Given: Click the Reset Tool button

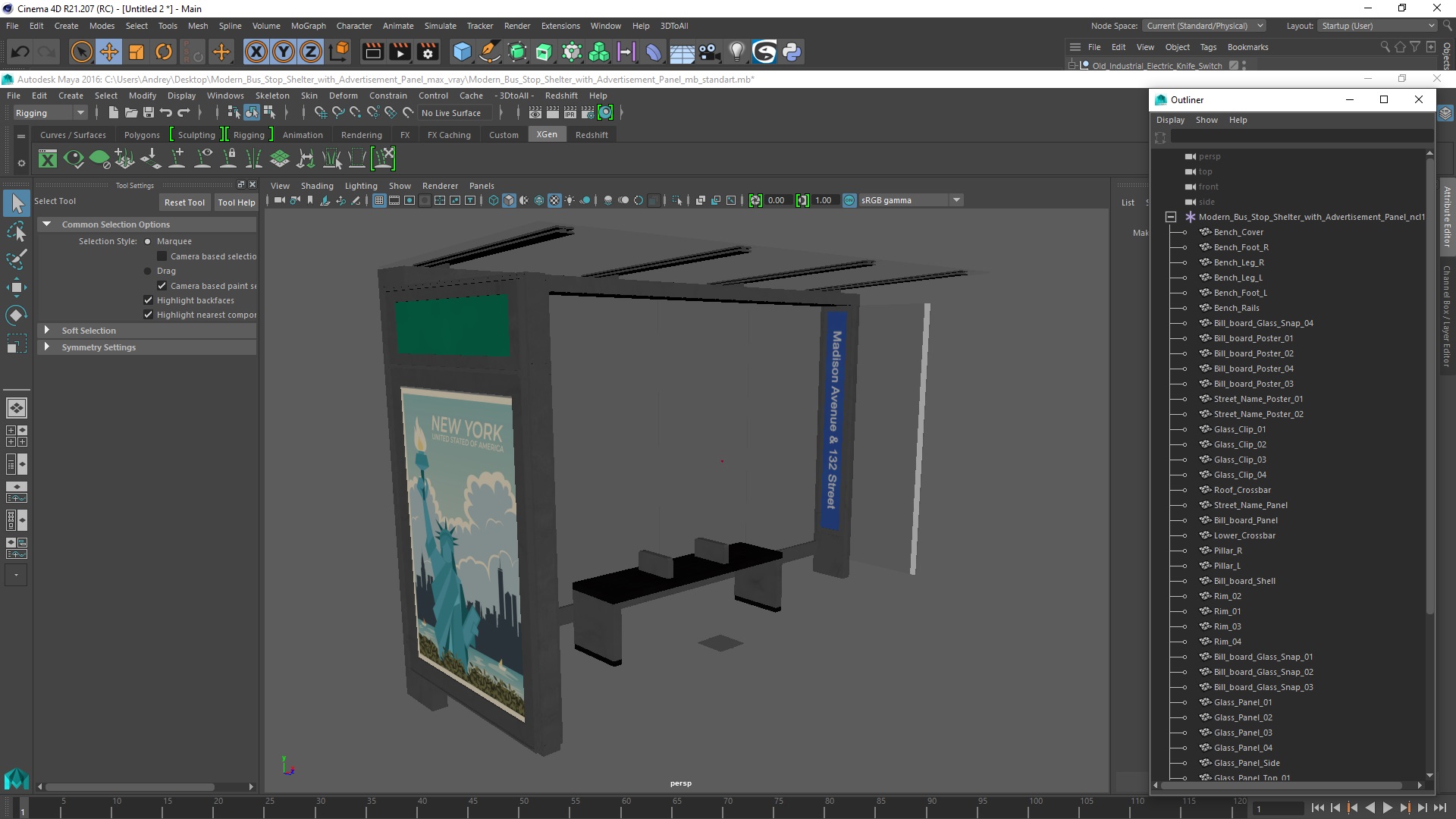Looking at the screenshot, I should point(184,202).
